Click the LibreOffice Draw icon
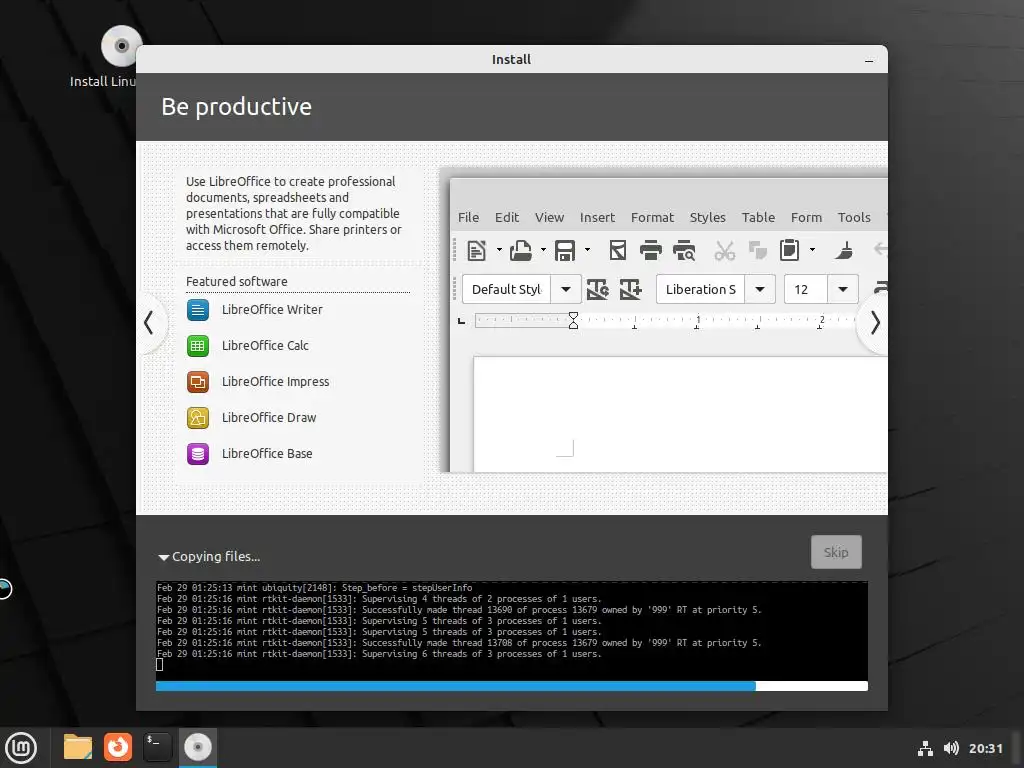The height and width of the screenshot is (768, 1024). (x=198, y=417)
